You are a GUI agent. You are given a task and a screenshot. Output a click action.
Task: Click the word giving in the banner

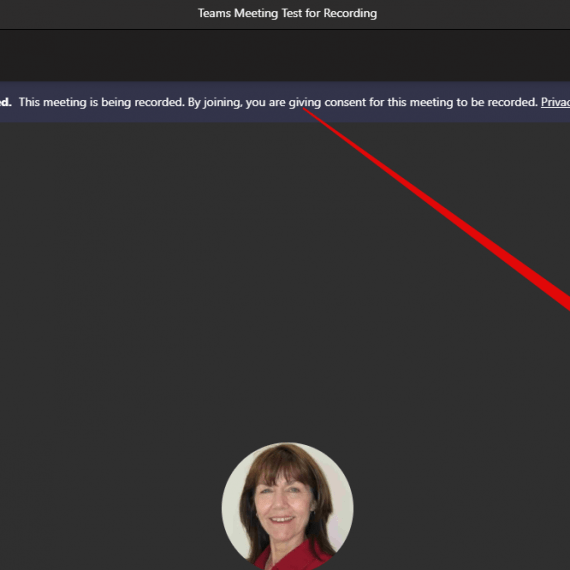click(x=305, y=103)
